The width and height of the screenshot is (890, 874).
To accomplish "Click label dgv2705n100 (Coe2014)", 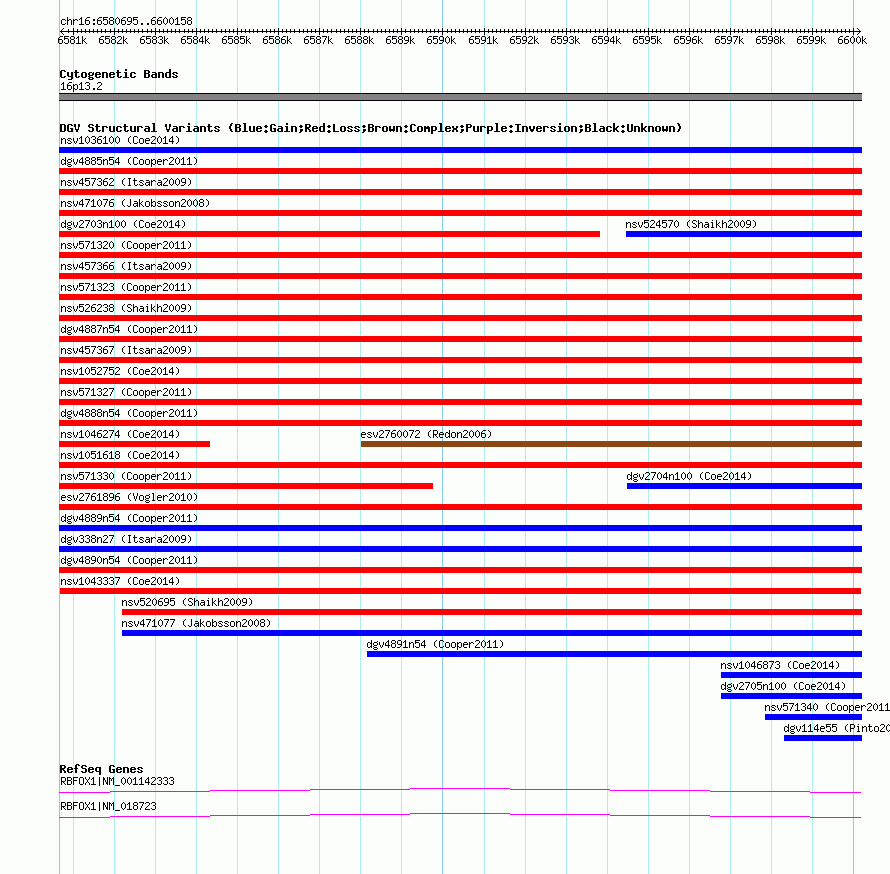I will (783, 686).
